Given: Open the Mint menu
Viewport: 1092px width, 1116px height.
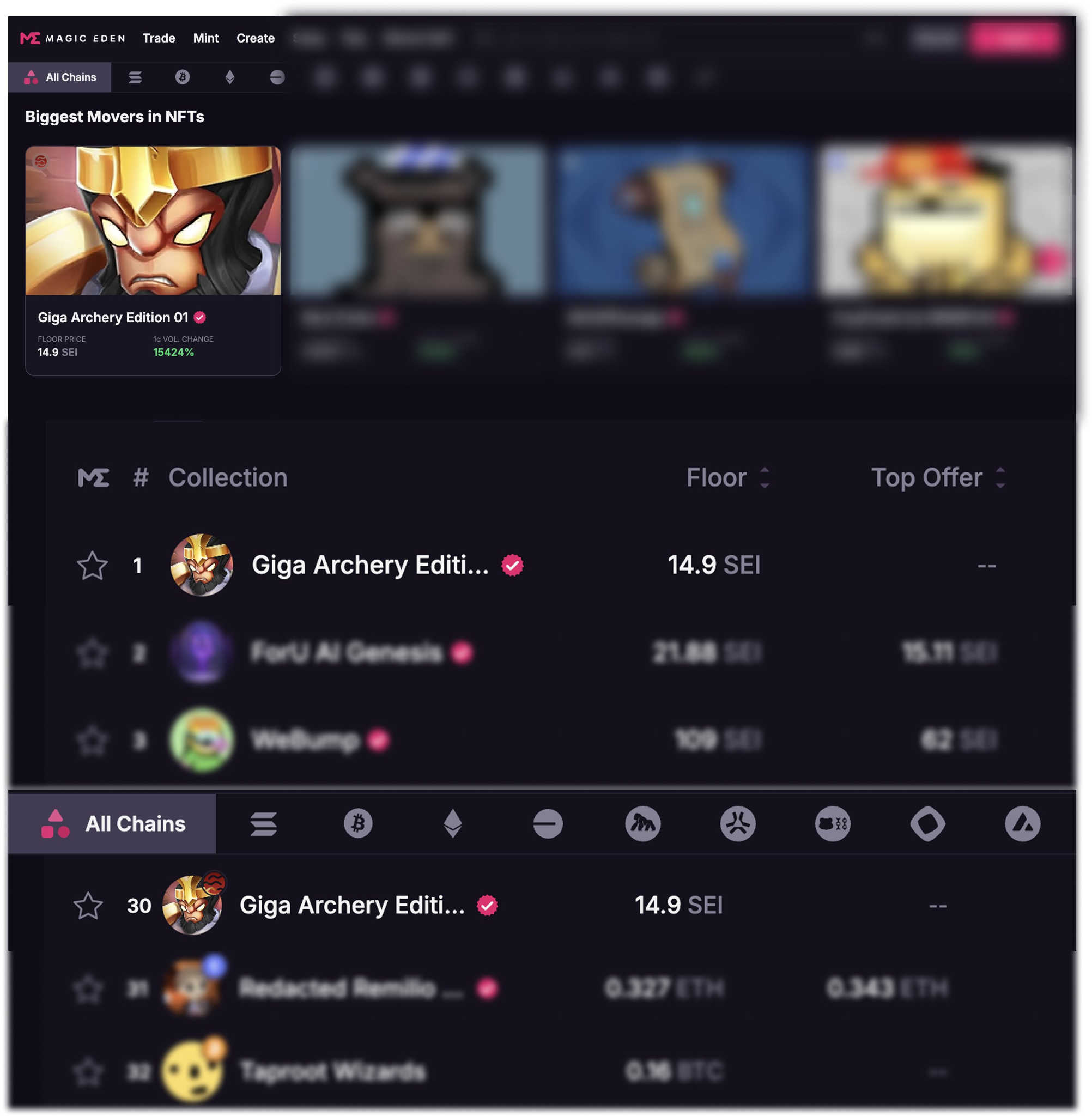Looking at the screenshot, I should click(206, 39).
